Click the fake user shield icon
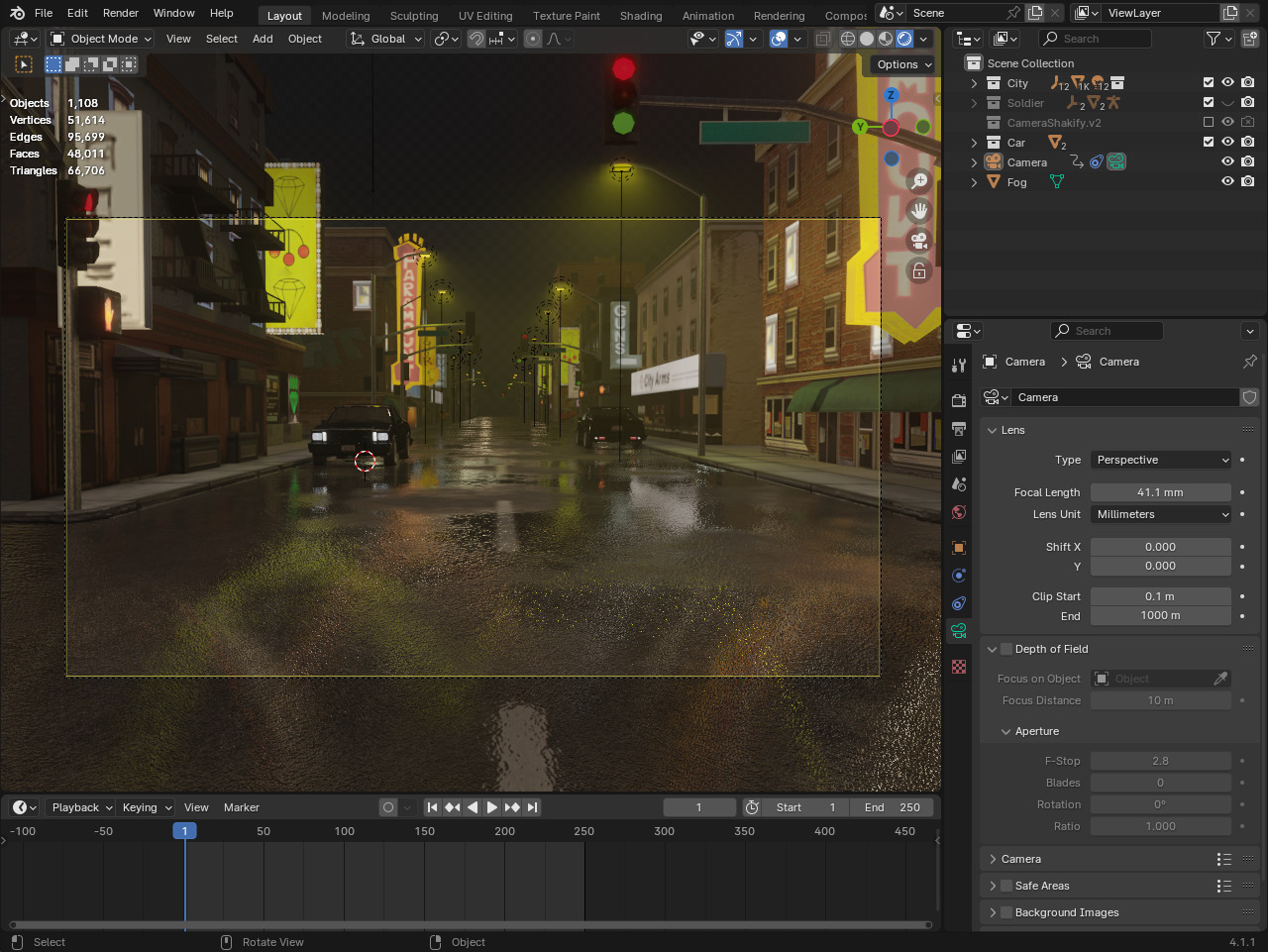The image size is (1268, 952). coord(1249,397)
